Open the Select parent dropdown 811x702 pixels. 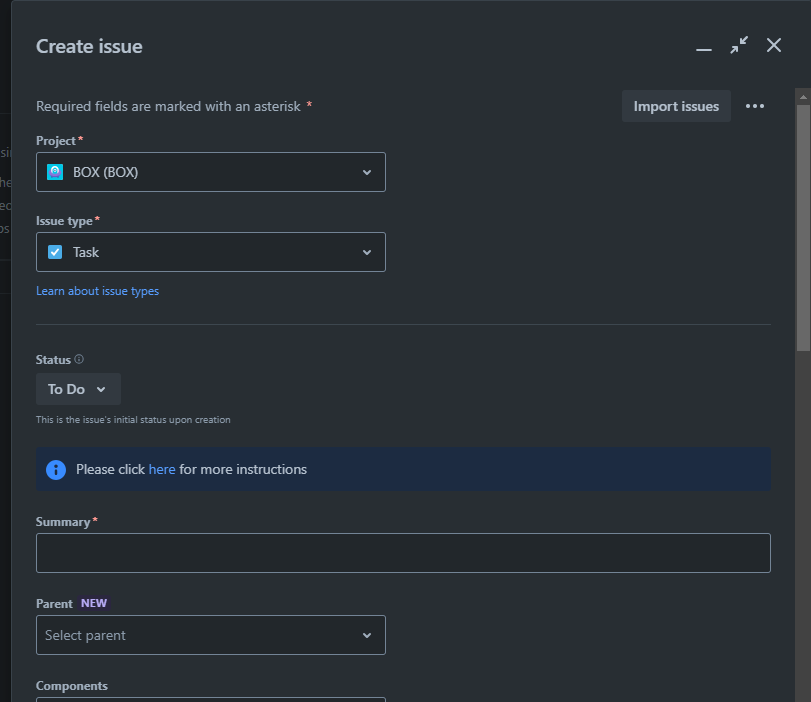(x=211, y=635)
